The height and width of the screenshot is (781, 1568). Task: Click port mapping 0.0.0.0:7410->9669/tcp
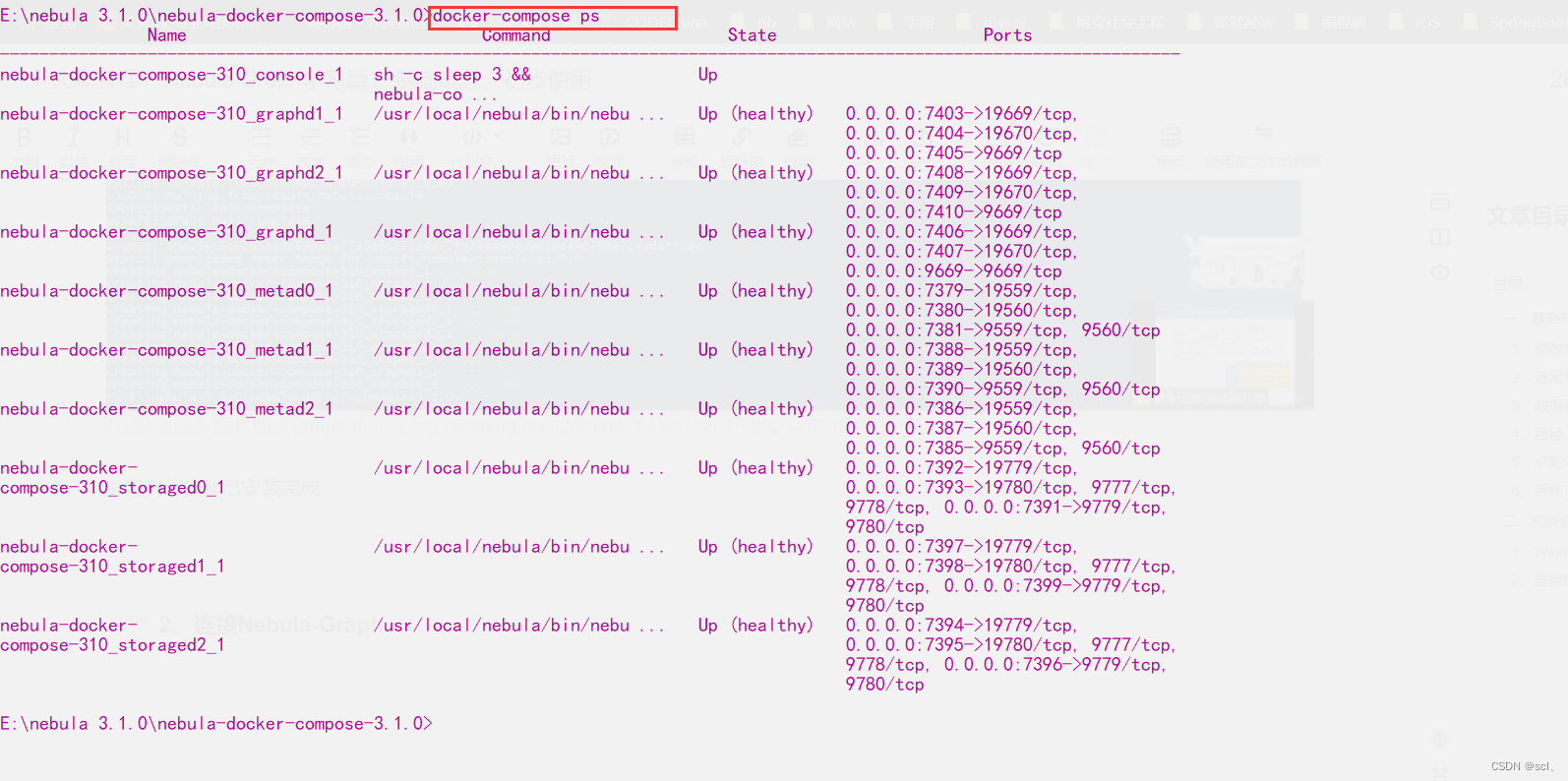tap(953, 212)
